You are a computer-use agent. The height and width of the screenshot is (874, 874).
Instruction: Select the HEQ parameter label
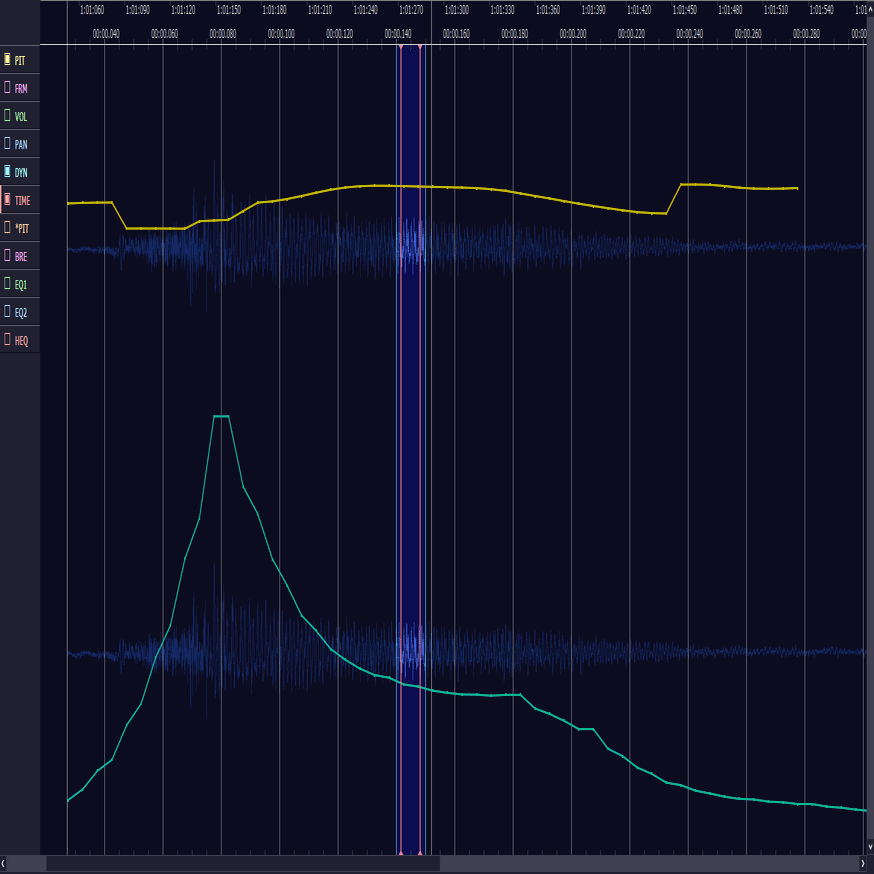click(21, 341)
